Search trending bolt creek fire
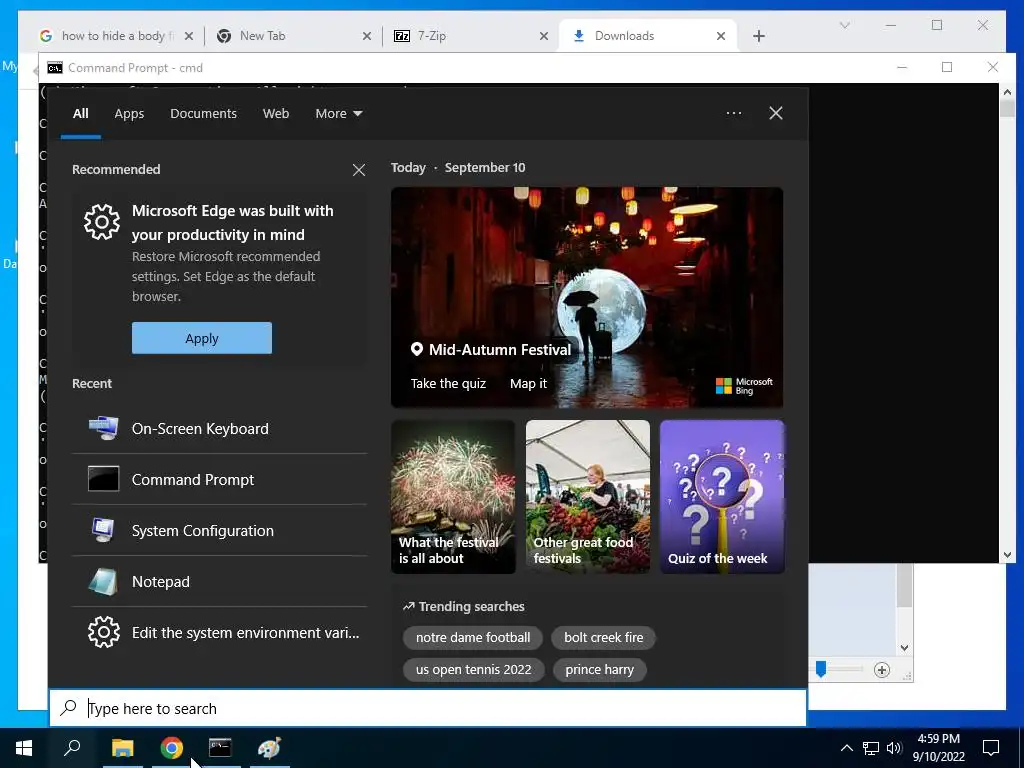 click(x=603, y=637)
